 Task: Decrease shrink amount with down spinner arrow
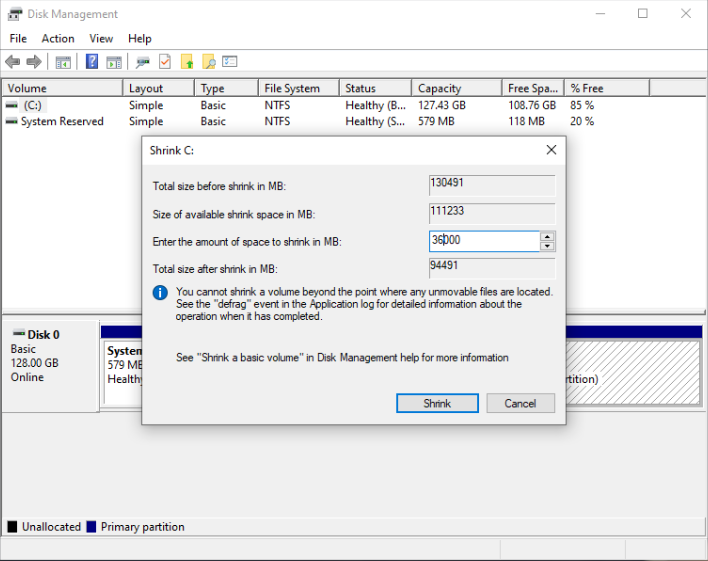pyautogui.click(x=547, y=246)
